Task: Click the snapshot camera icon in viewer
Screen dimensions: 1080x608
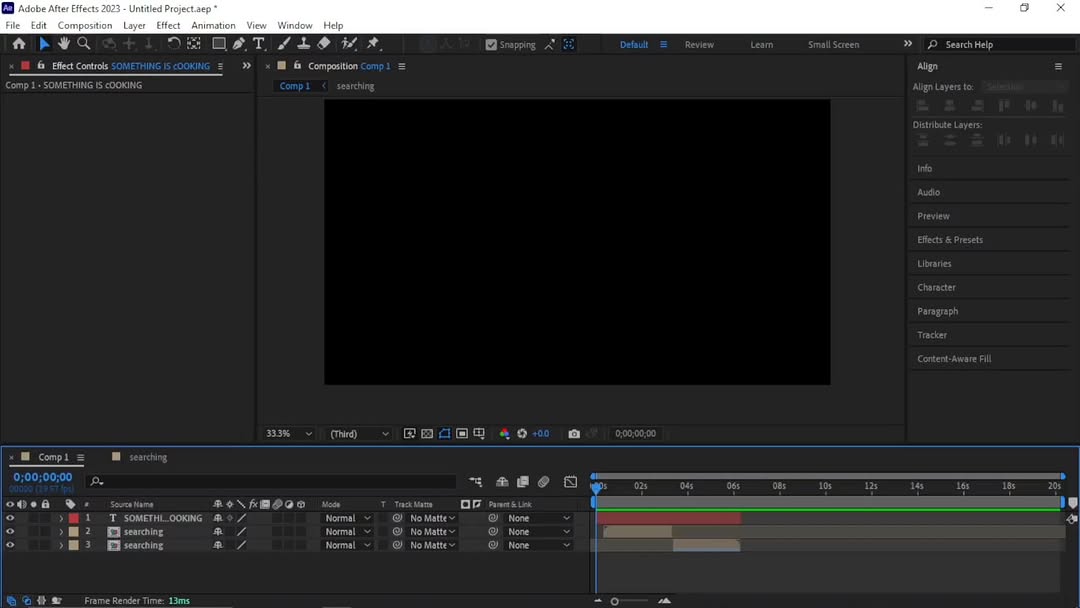Action: [574, 434]
